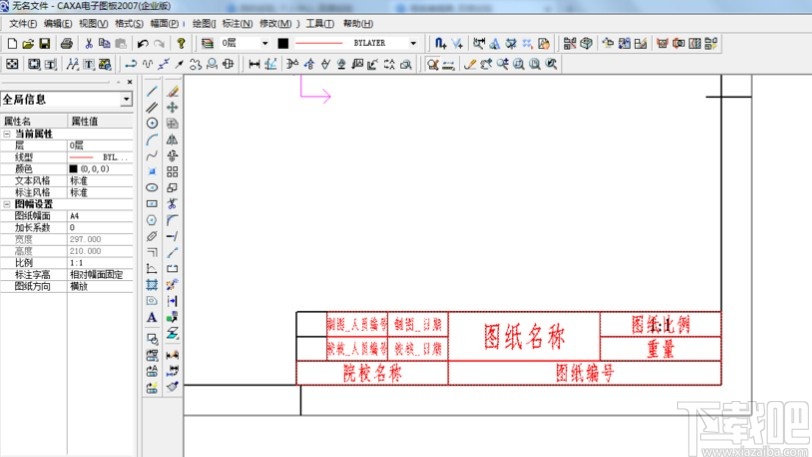
Task: Click the 院校名称 title block cell
Action: 372,373
